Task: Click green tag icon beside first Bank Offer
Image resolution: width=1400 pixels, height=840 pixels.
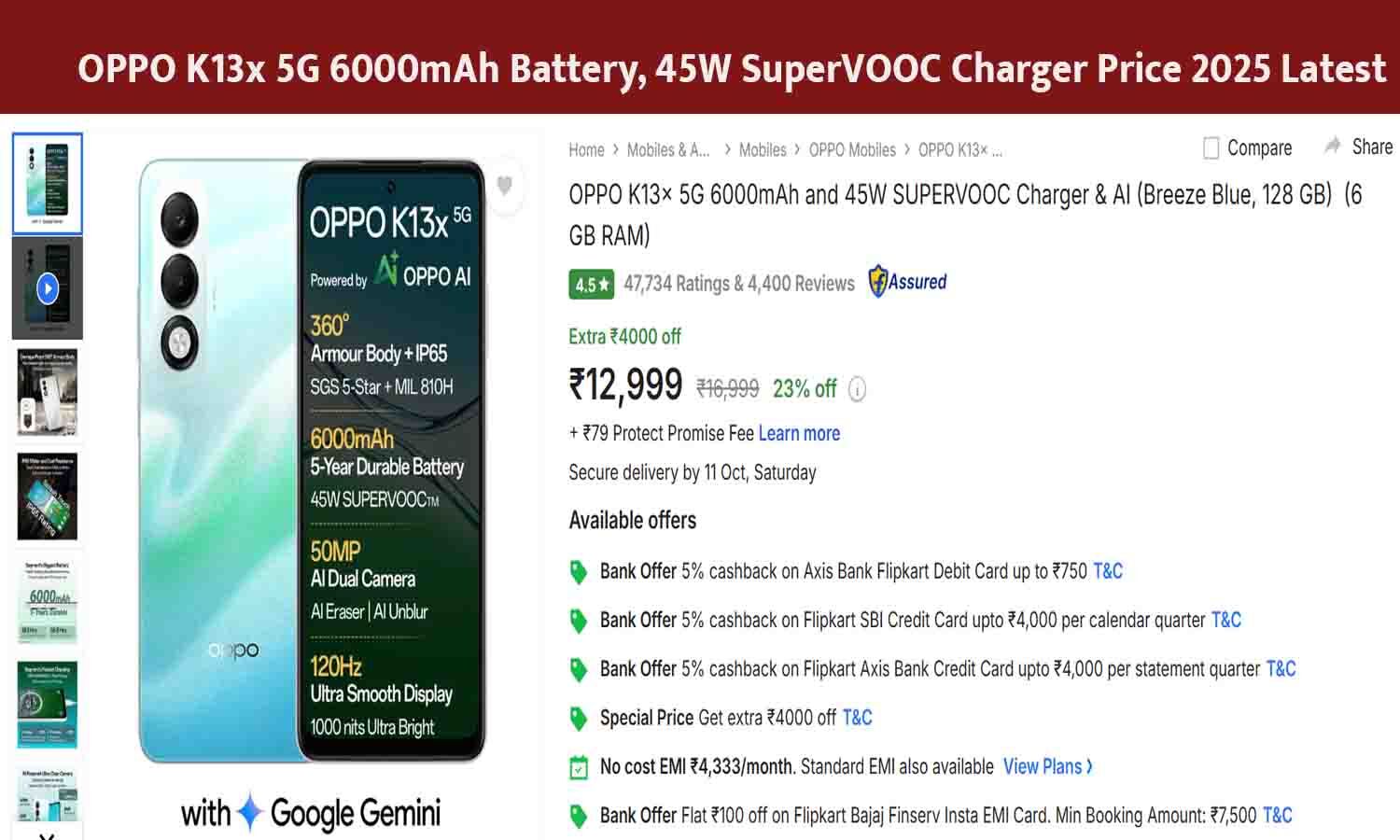Action: click(579, 570)
